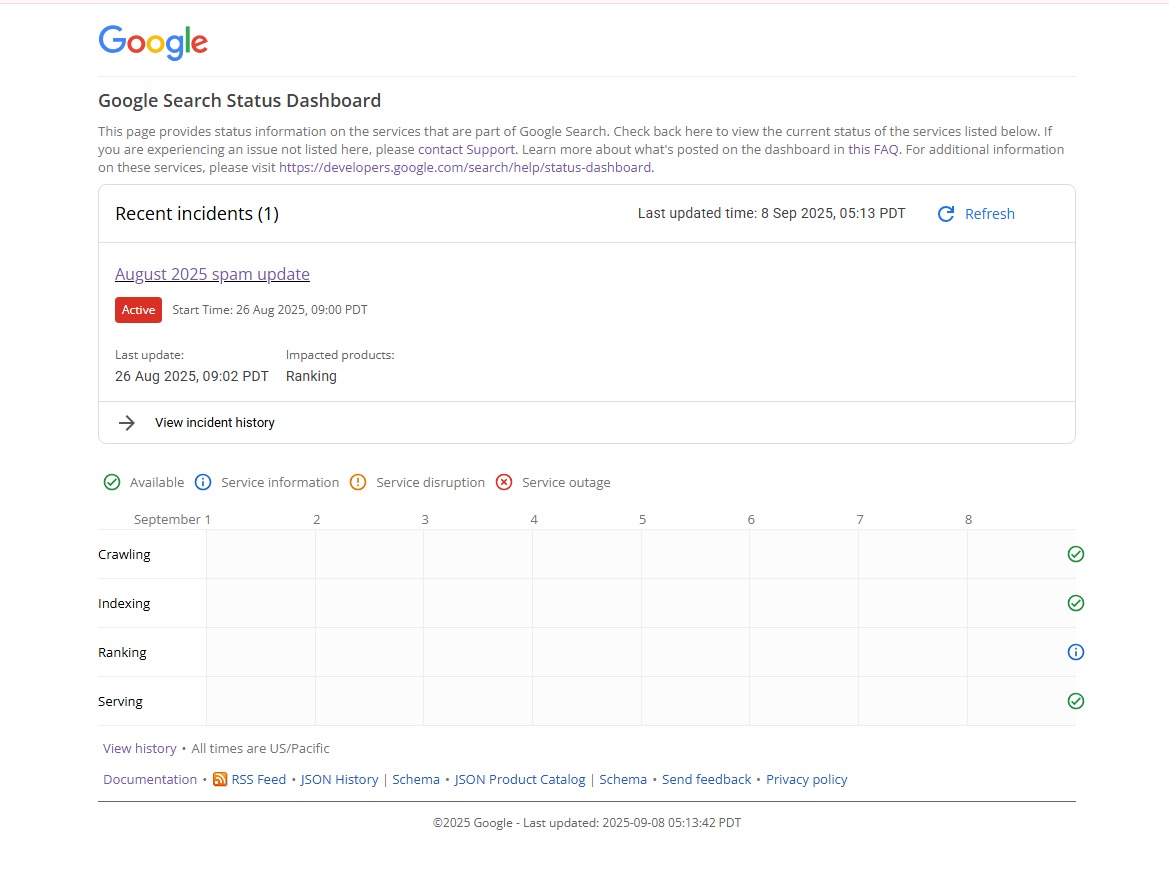The width and height of the screenshot is (1169, 886).
Task: Open the Documentation link
Action: pos(150,779)
